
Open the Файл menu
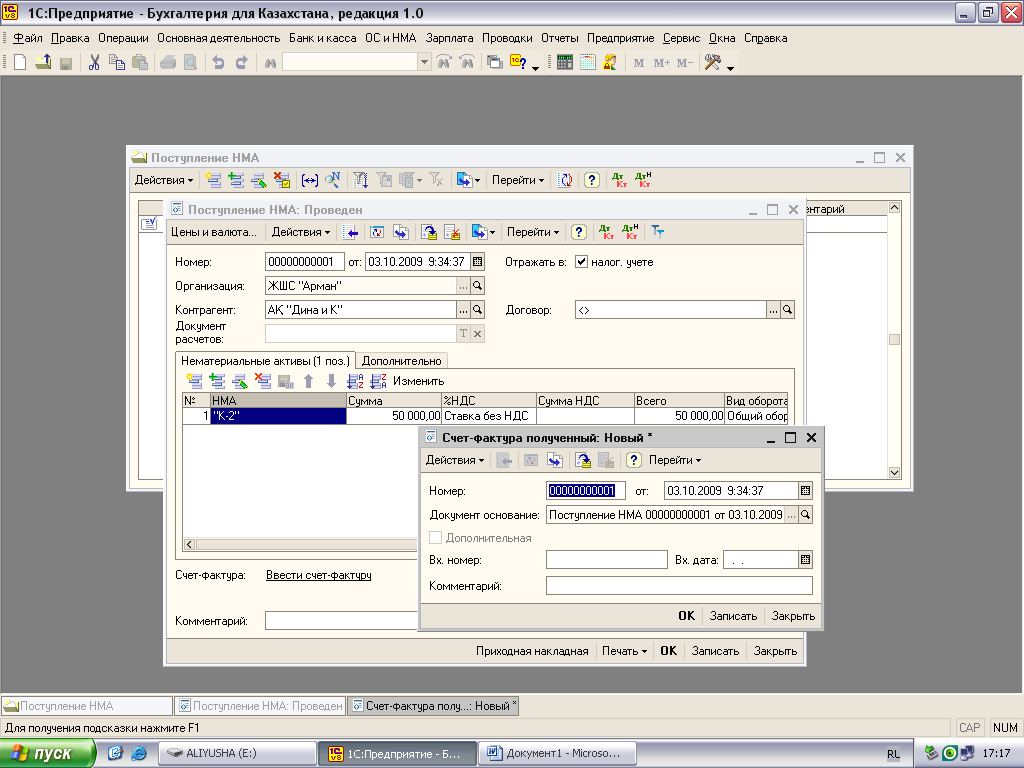click(x=27, y=38)
